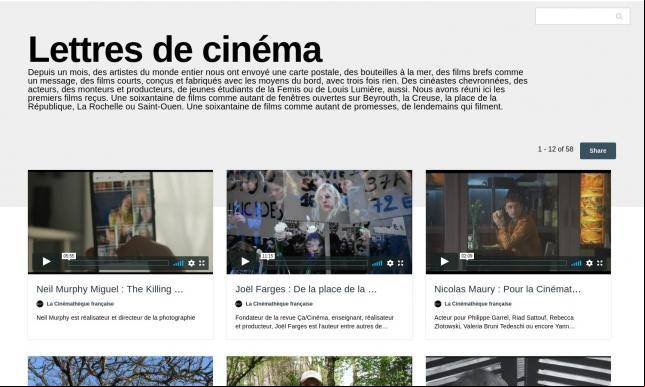645x387 pixels.
Task: Play the Nicolas Maury video
Action: tap(444, 262)
